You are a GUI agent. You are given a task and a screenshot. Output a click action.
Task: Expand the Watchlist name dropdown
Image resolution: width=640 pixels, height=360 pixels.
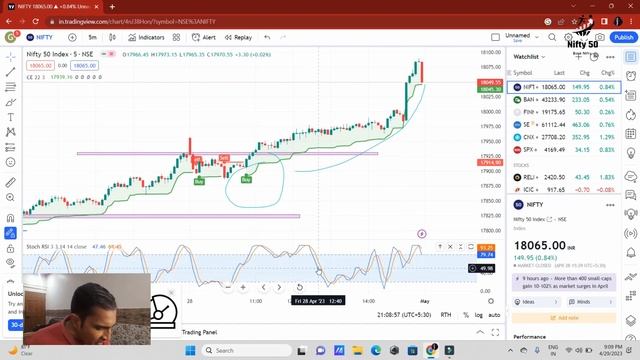click(x=529, y=57)
